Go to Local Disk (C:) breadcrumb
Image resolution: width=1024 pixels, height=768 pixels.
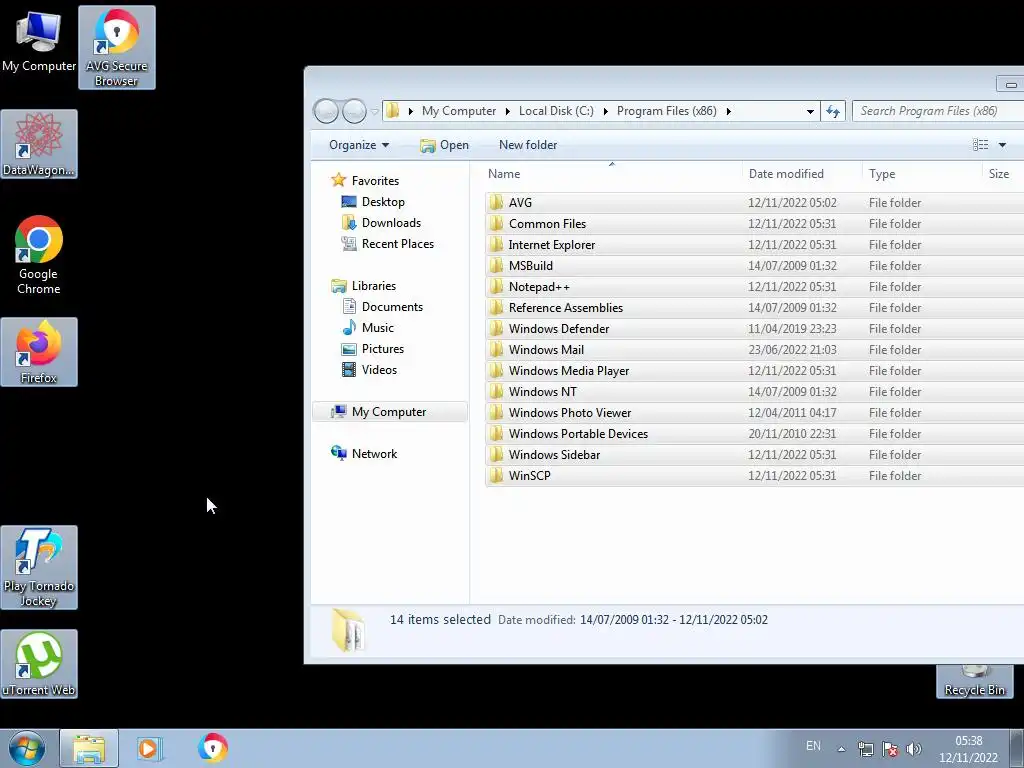coord(556,111)
